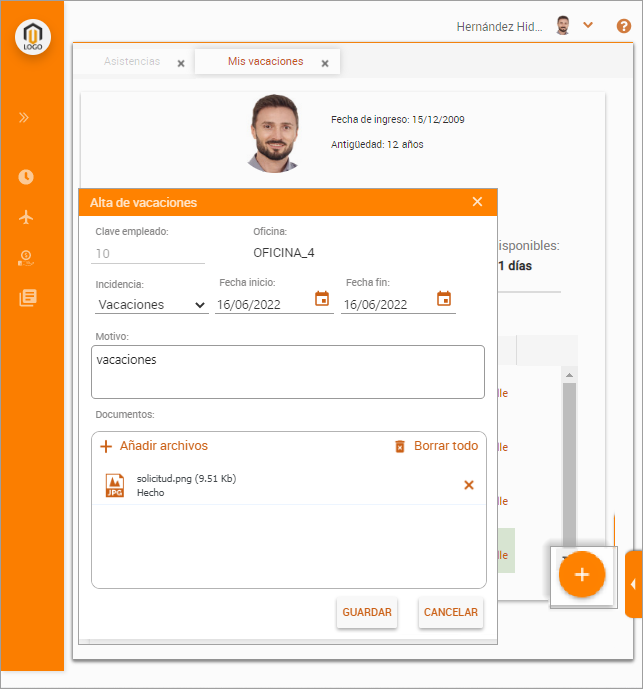Select the Mis vacaciones tab
This screenshot has height=689, width=643.
click(265, 62)
